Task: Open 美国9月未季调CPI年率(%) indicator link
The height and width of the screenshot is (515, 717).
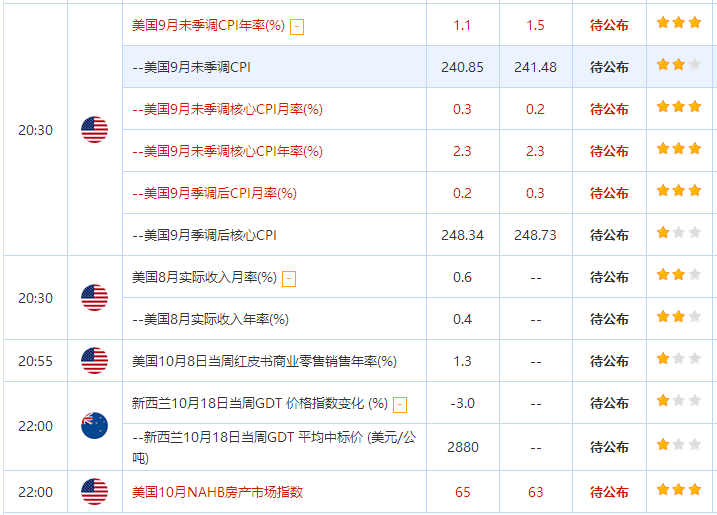Action: pos(208,25)
